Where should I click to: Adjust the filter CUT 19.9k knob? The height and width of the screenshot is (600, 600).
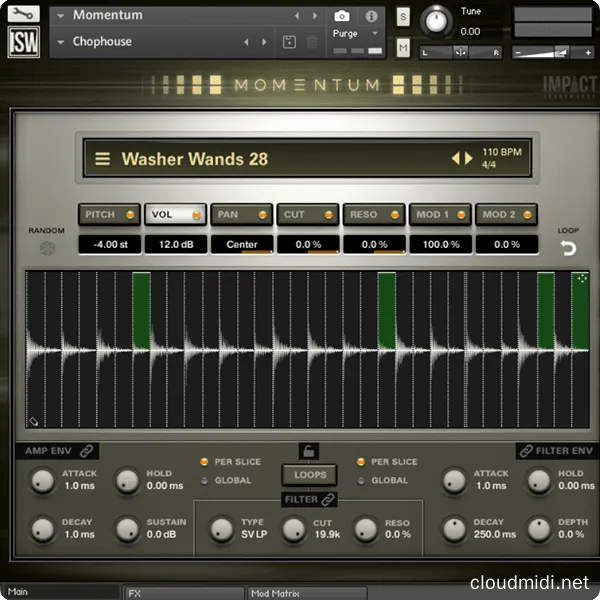click(293, 529)
